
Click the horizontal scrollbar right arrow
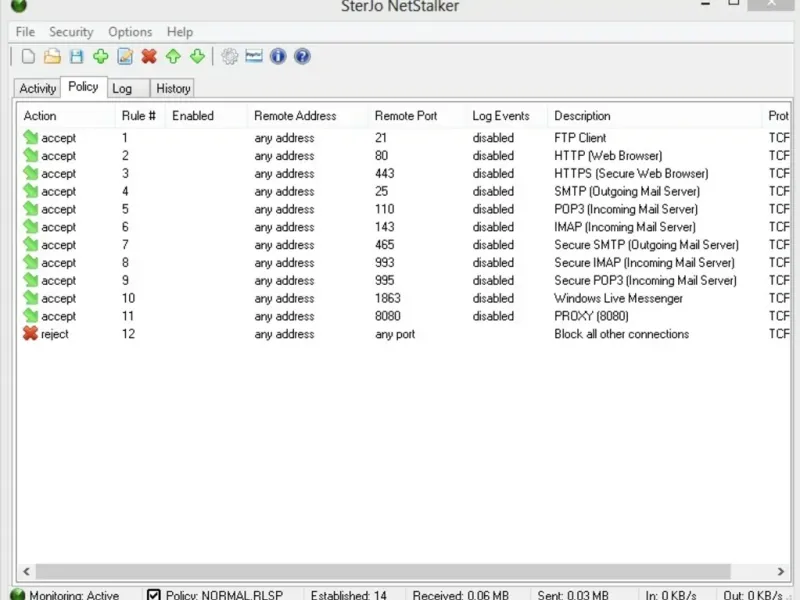(781, 571)
